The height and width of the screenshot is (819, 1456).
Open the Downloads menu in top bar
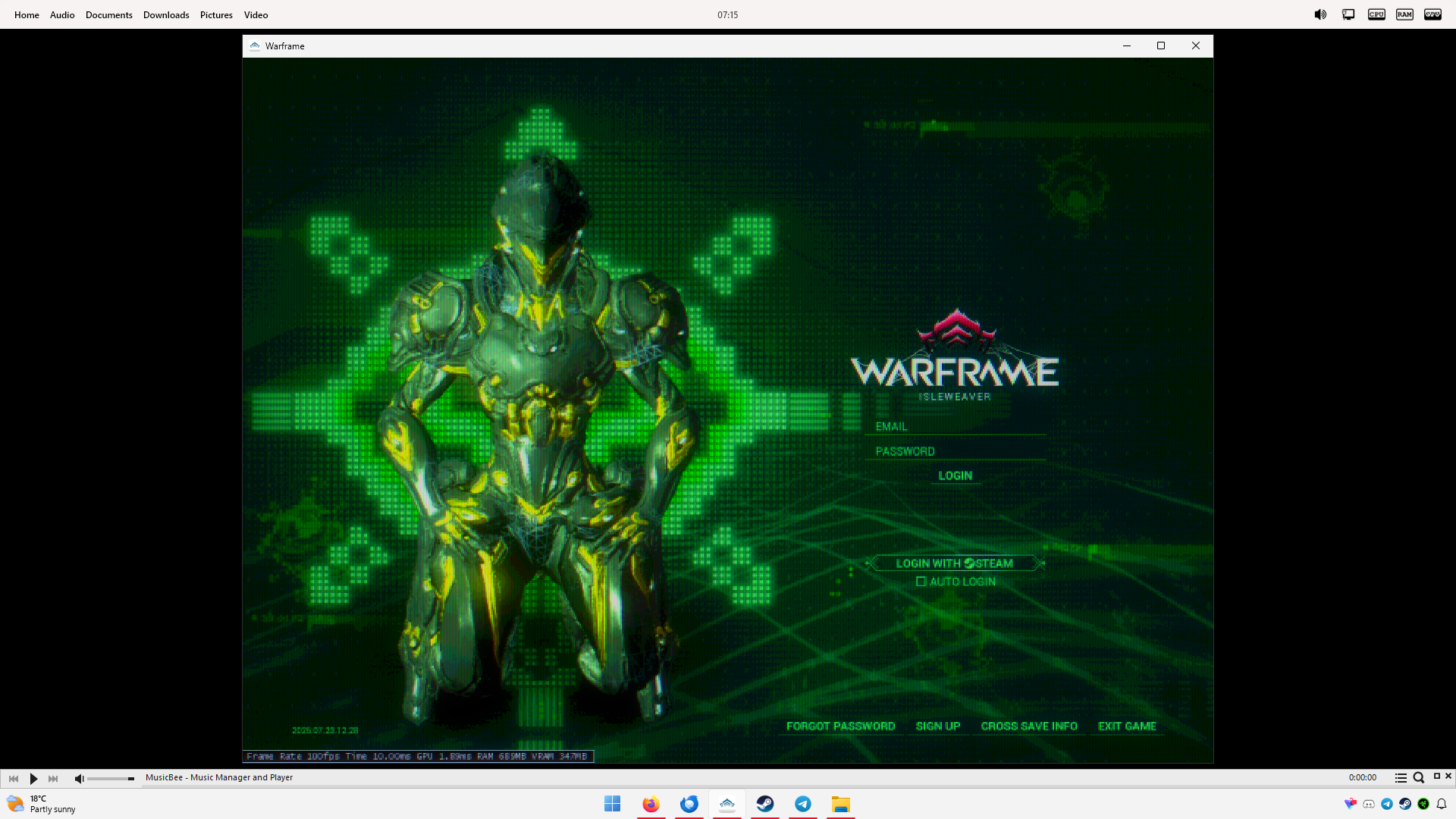(x=166, y=14)
